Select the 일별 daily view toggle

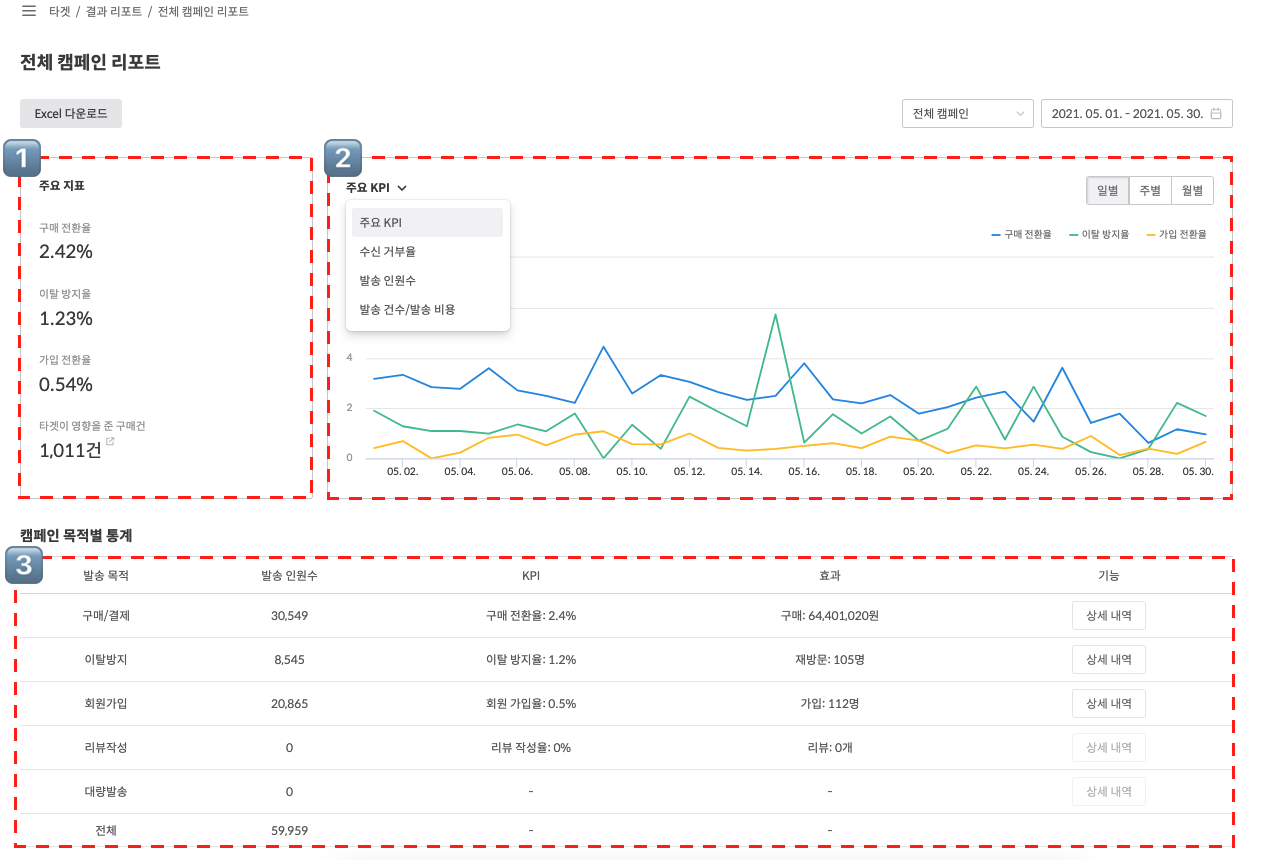click(x=1107, y=190)
